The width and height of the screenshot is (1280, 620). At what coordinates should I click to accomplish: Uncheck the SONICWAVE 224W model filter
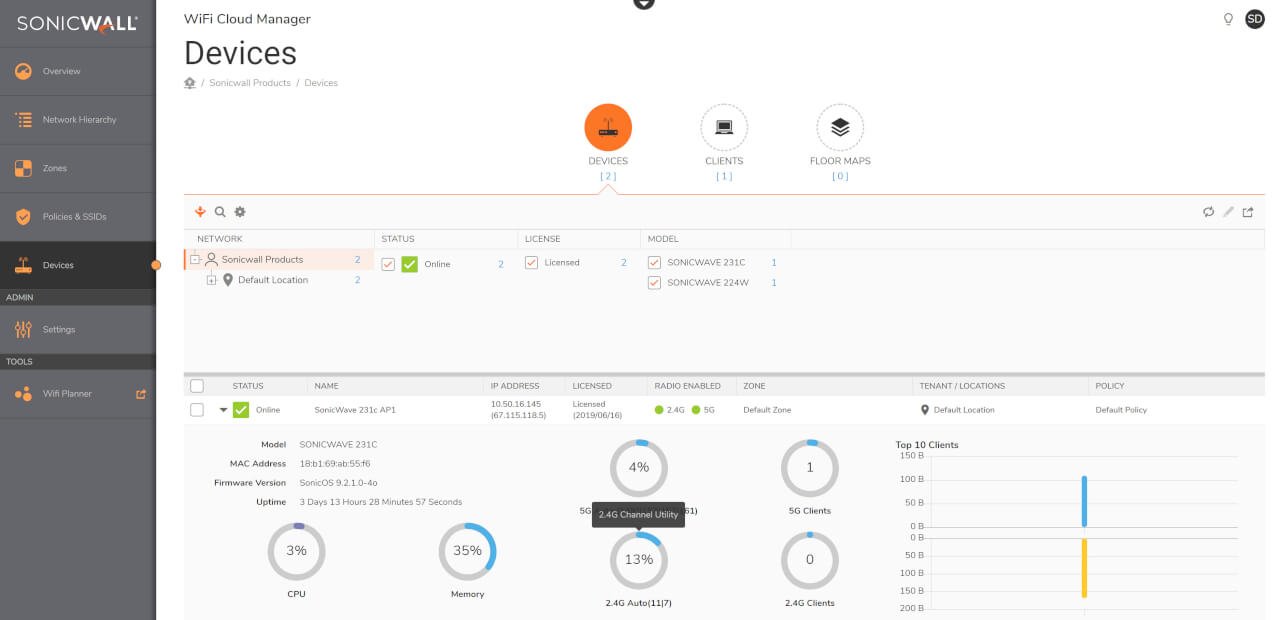click(654, 283)
